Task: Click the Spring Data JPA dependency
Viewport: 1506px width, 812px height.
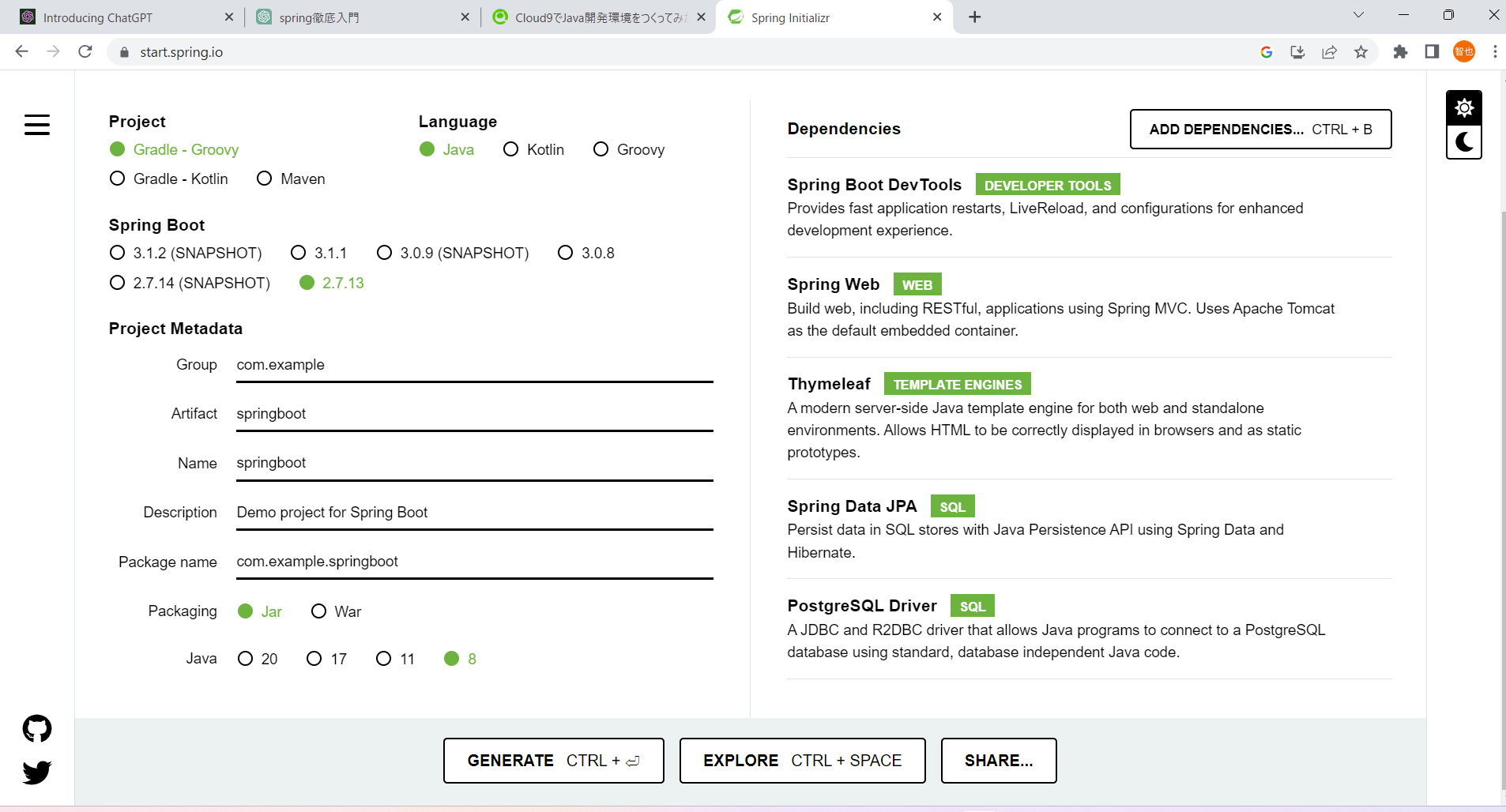Action: point(1090,529)
